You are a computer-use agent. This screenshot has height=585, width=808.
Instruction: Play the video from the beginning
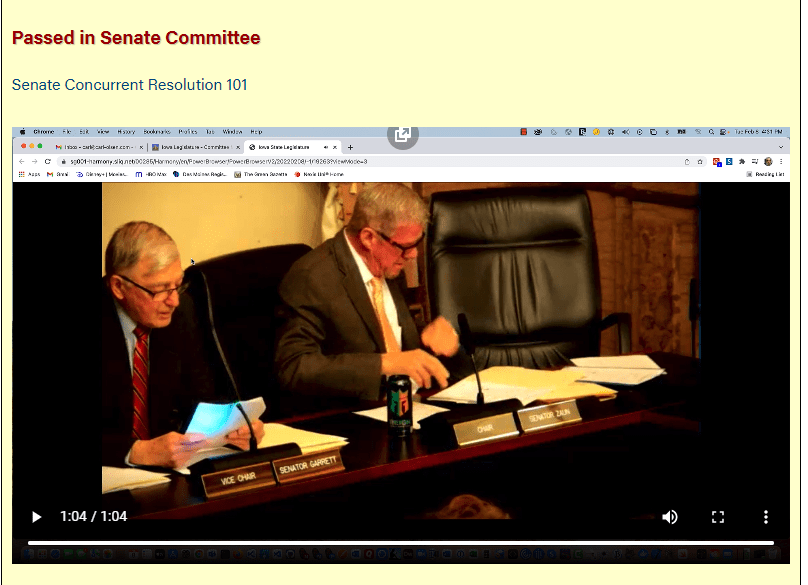[37, 517]
